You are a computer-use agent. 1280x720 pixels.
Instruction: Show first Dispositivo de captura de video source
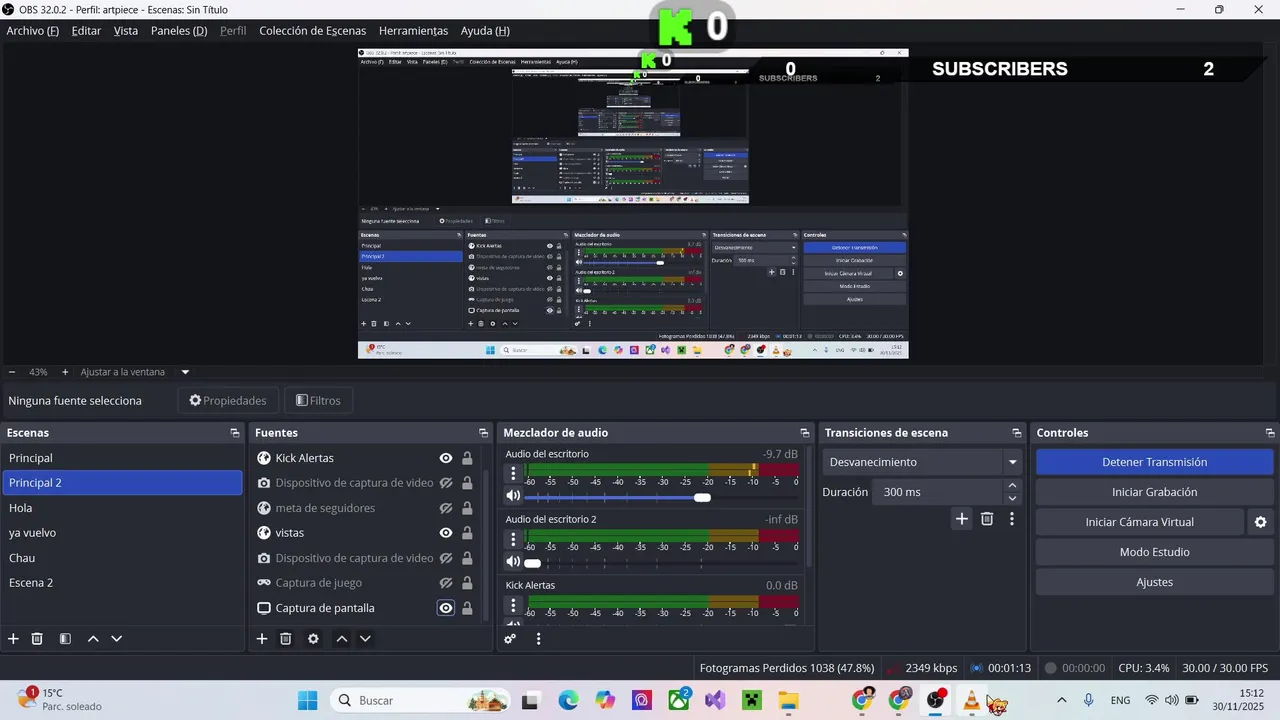point(446,483)
